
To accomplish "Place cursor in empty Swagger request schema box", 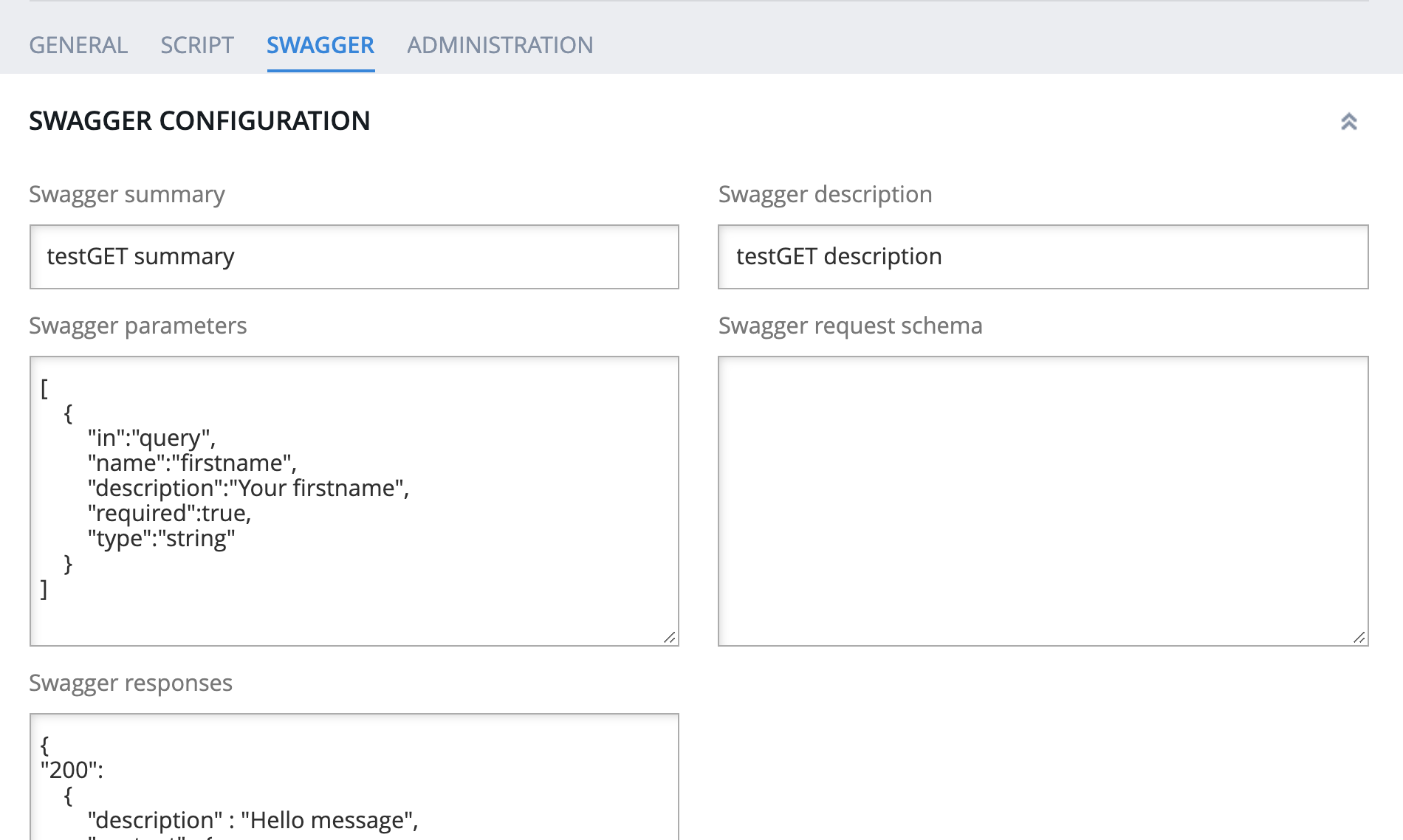I will coord(1043,500).
